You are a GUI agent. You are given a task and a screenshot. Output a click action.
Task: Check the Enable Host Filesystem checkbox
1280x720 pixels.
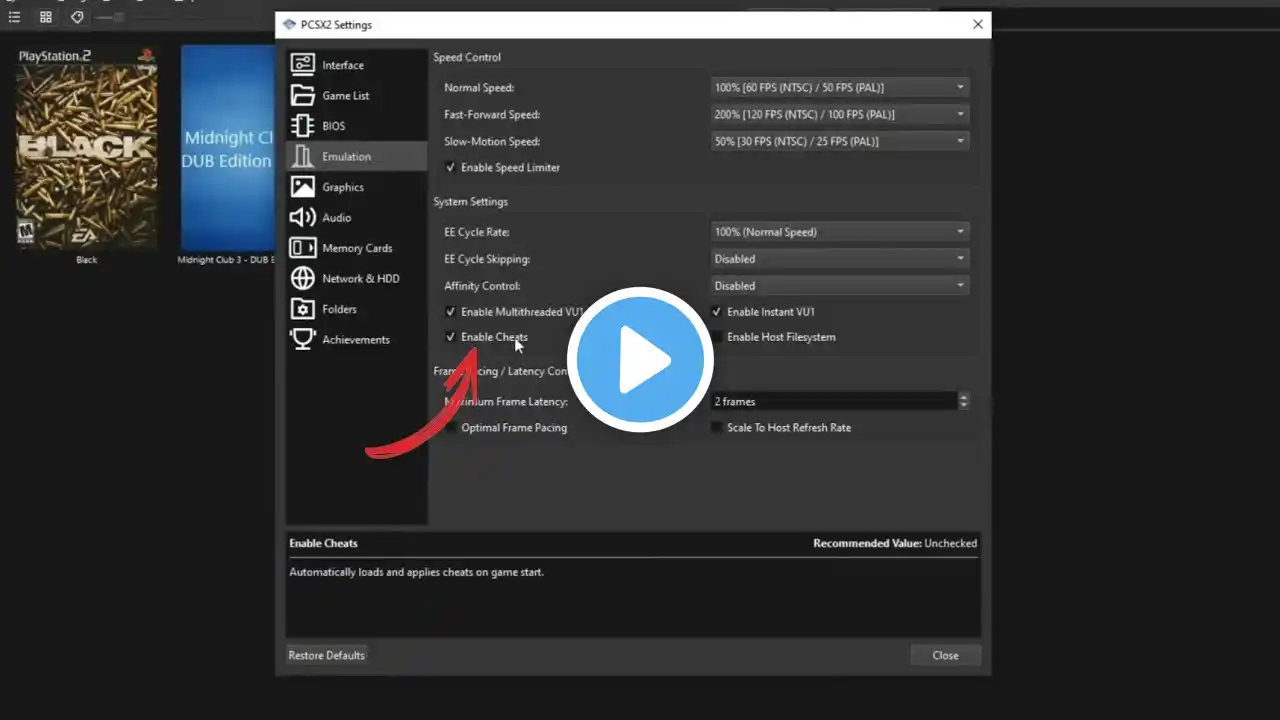(773, 337)
